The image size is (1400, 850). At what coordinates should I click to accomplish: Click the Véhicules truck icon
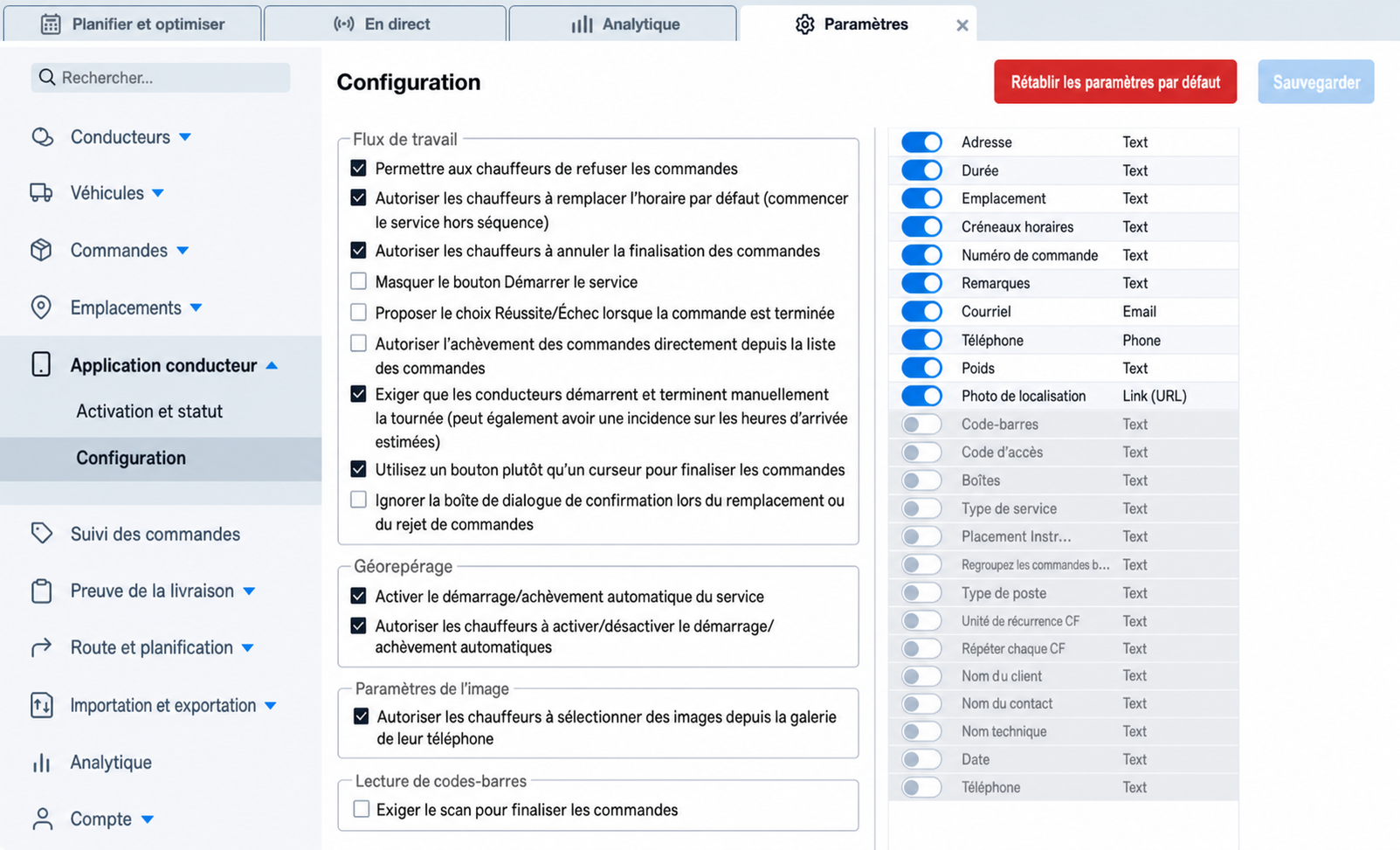[41, 193]
